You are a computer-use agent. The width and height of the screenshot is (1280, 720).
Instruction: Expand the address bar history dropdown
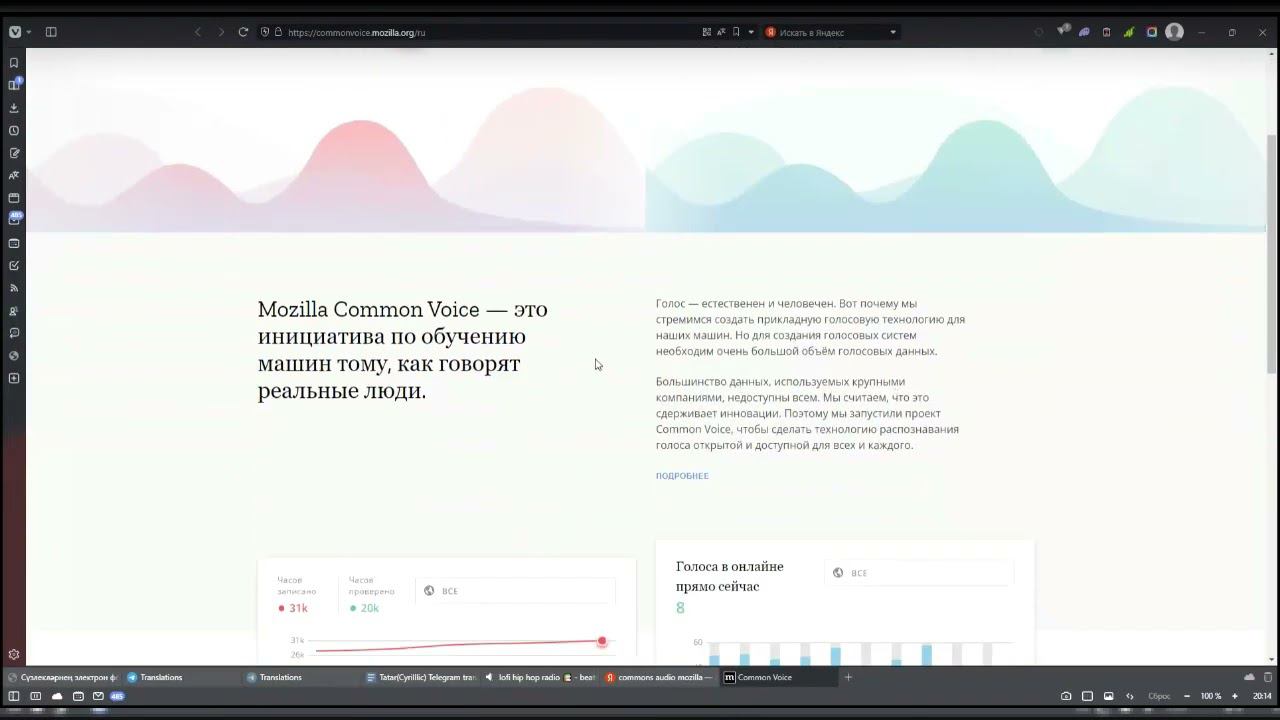point(751,32)
